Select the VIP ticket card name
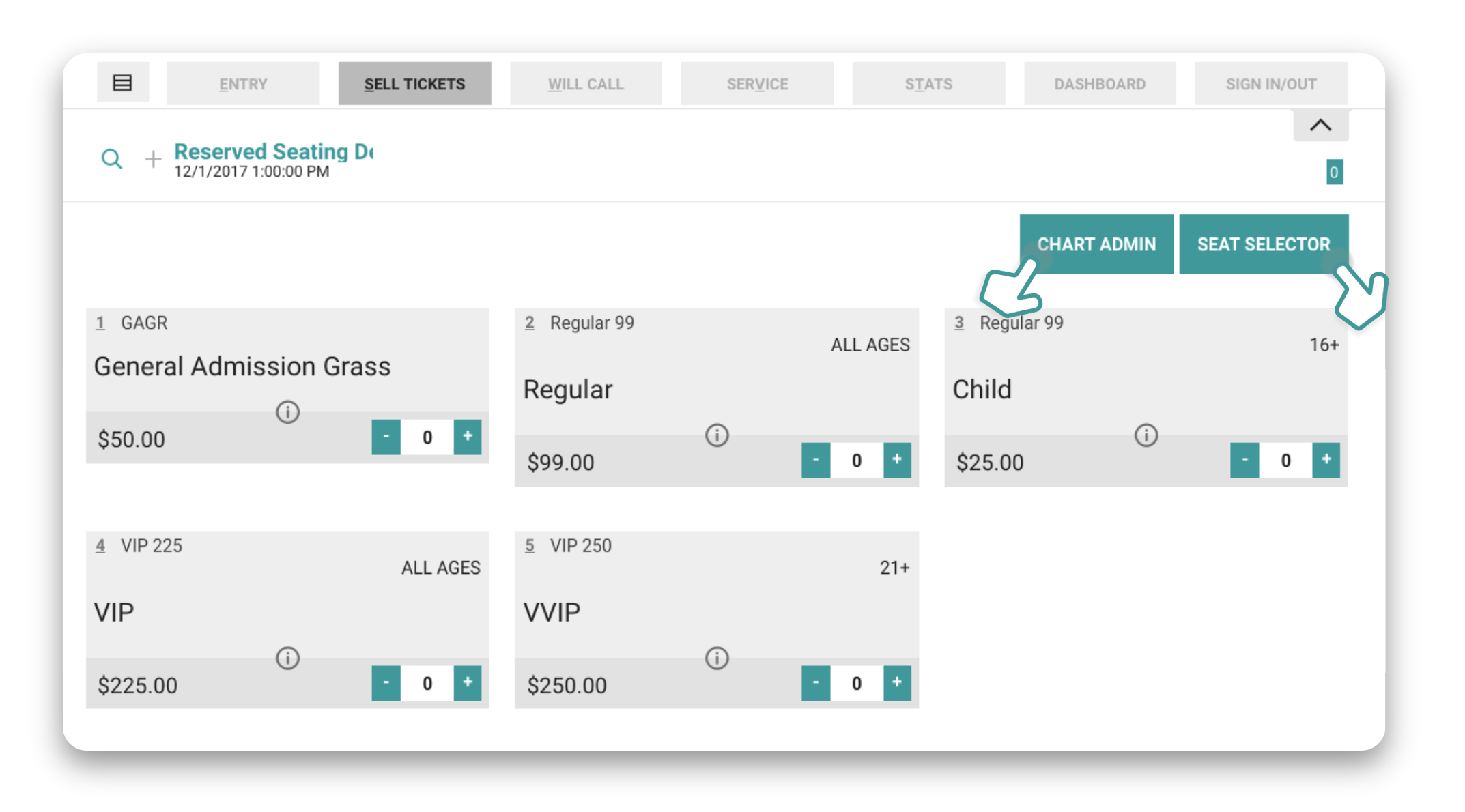This screenshot has height=812, width=1465. (114, 612)
